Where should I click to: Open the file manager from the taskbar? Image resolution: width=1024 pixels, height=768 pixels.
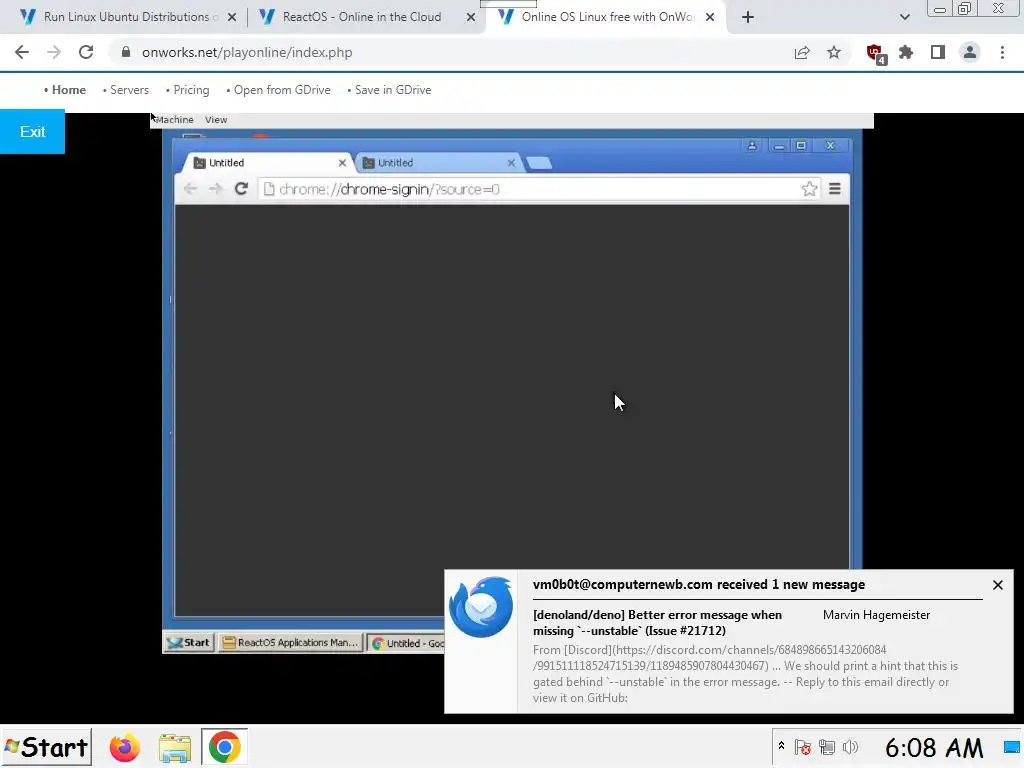(174, 748)
